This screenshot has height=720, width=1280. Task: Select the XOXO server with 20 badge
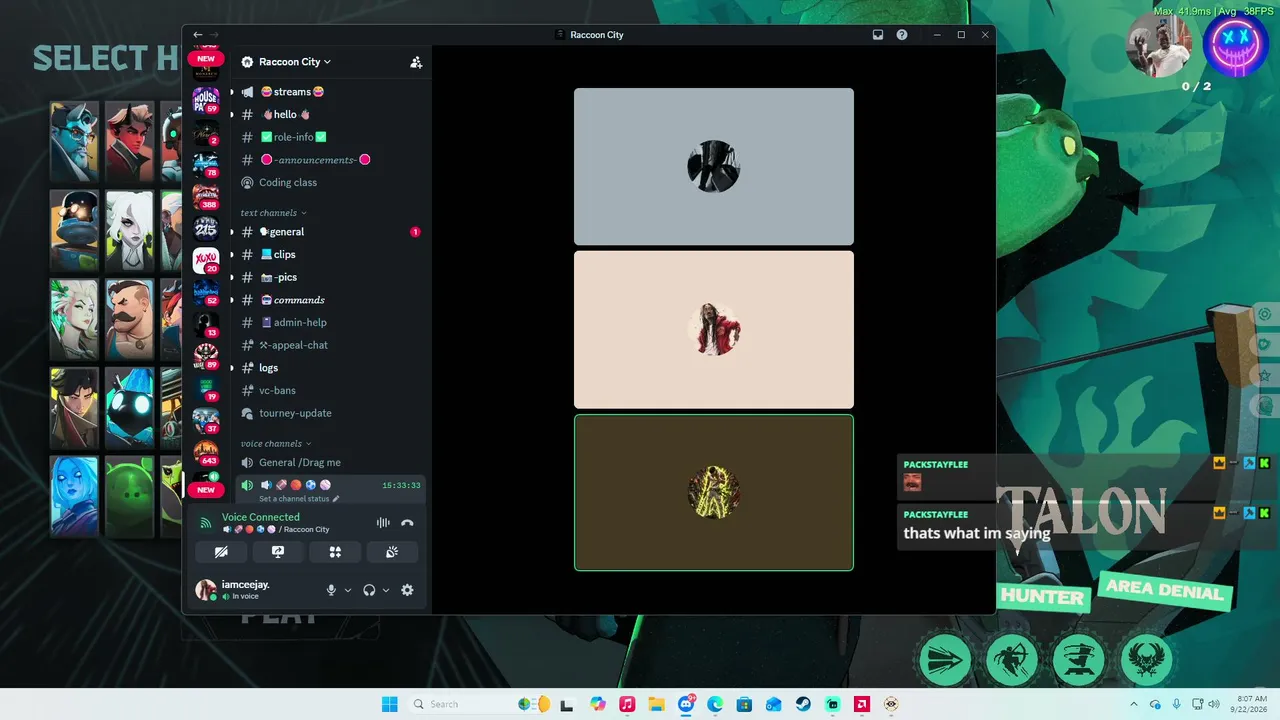(x=206, y=261)
